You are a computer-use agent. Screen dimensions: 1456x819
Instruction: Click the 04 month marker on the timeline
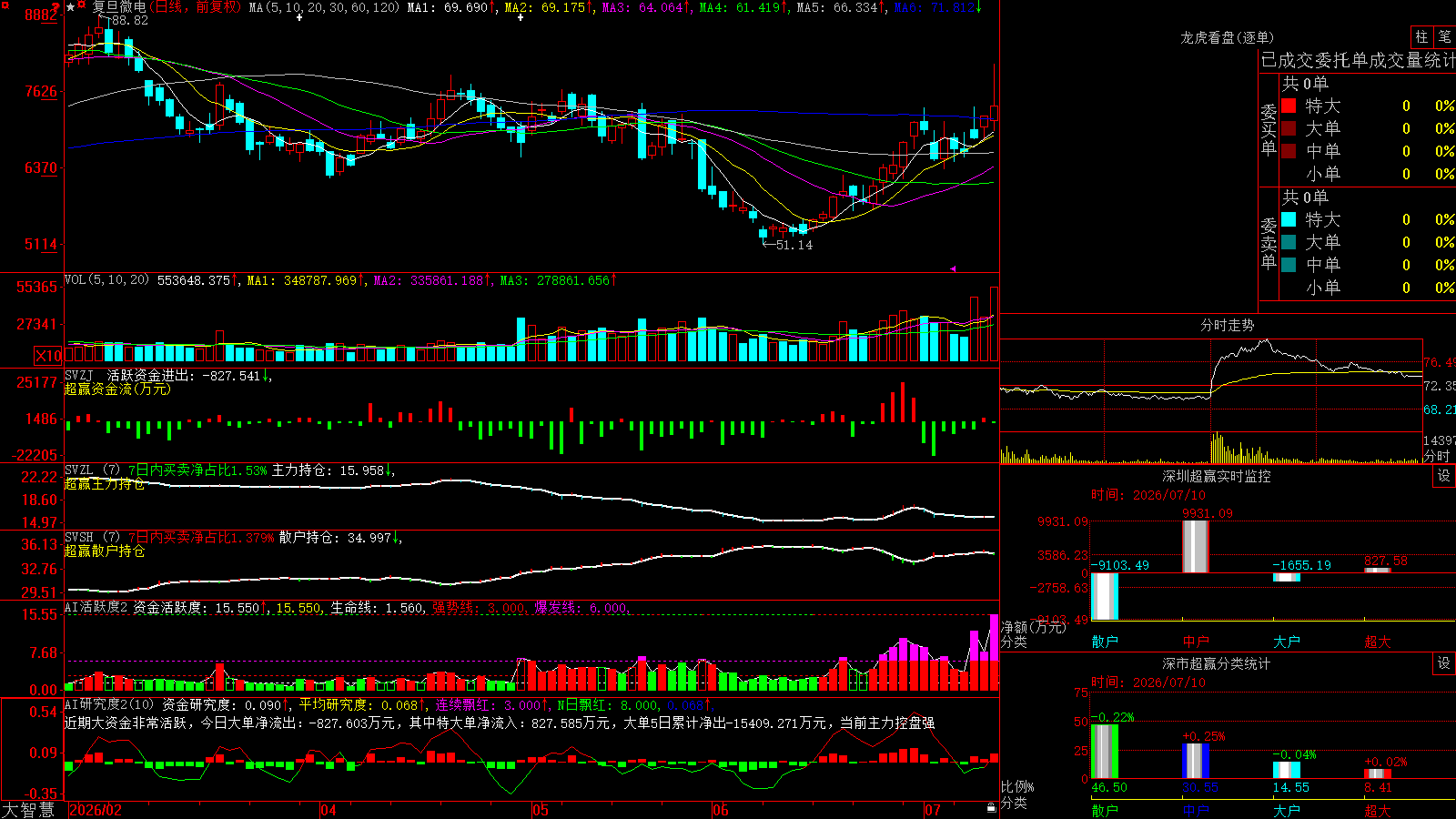[x=329, y=810]
